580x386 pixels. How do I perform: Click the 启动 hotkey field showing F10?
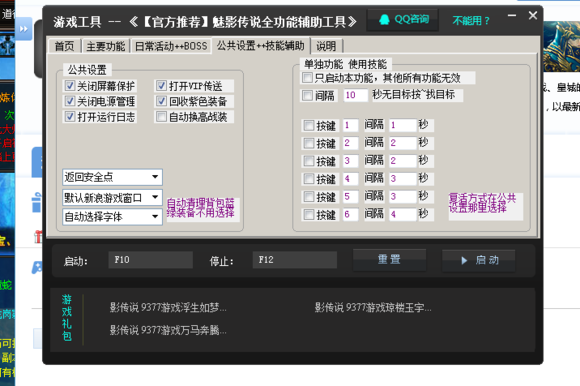[x=151, y=260]
